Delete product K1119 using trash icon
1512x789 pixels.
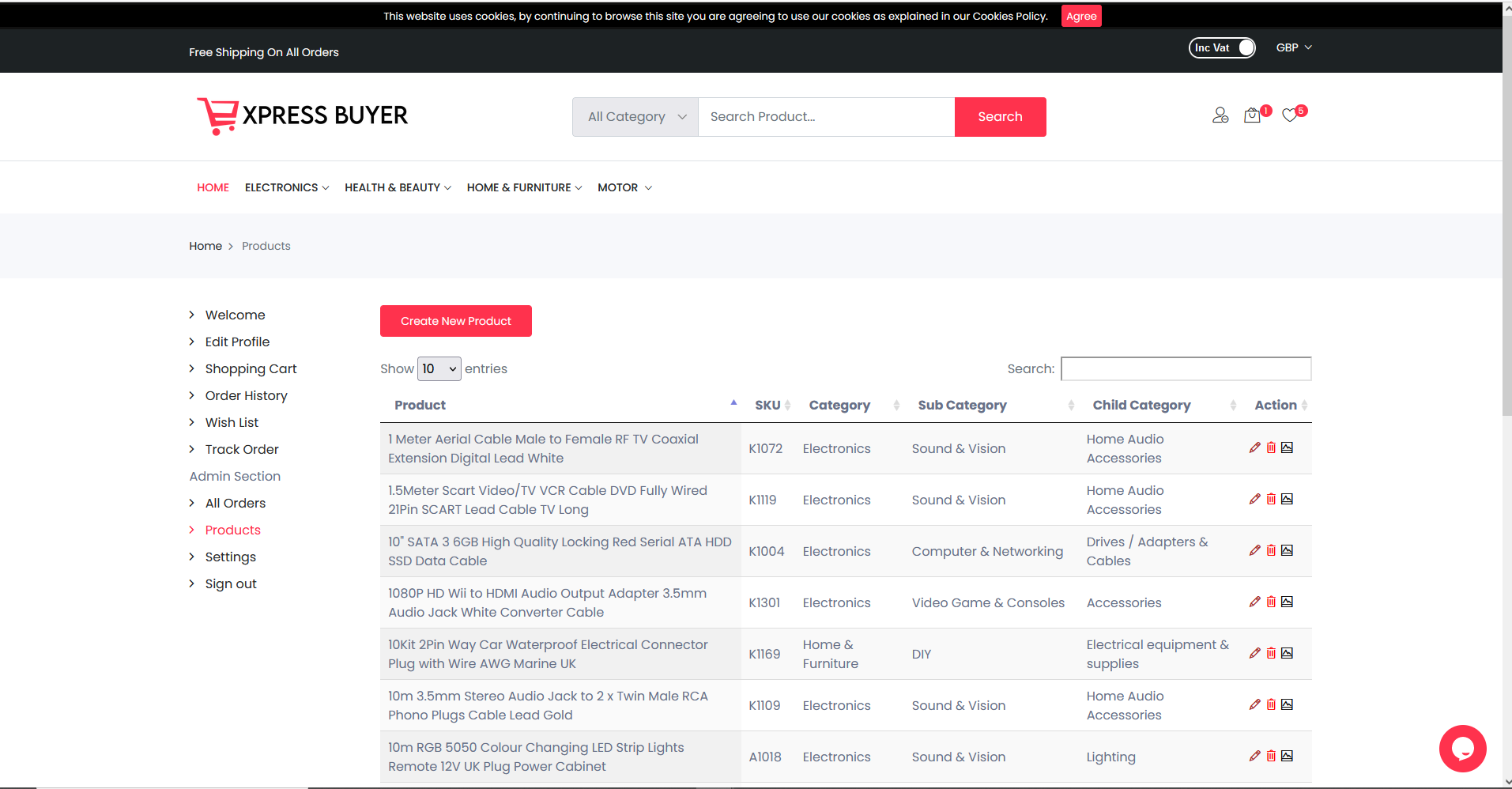(x=1271, y=500)
